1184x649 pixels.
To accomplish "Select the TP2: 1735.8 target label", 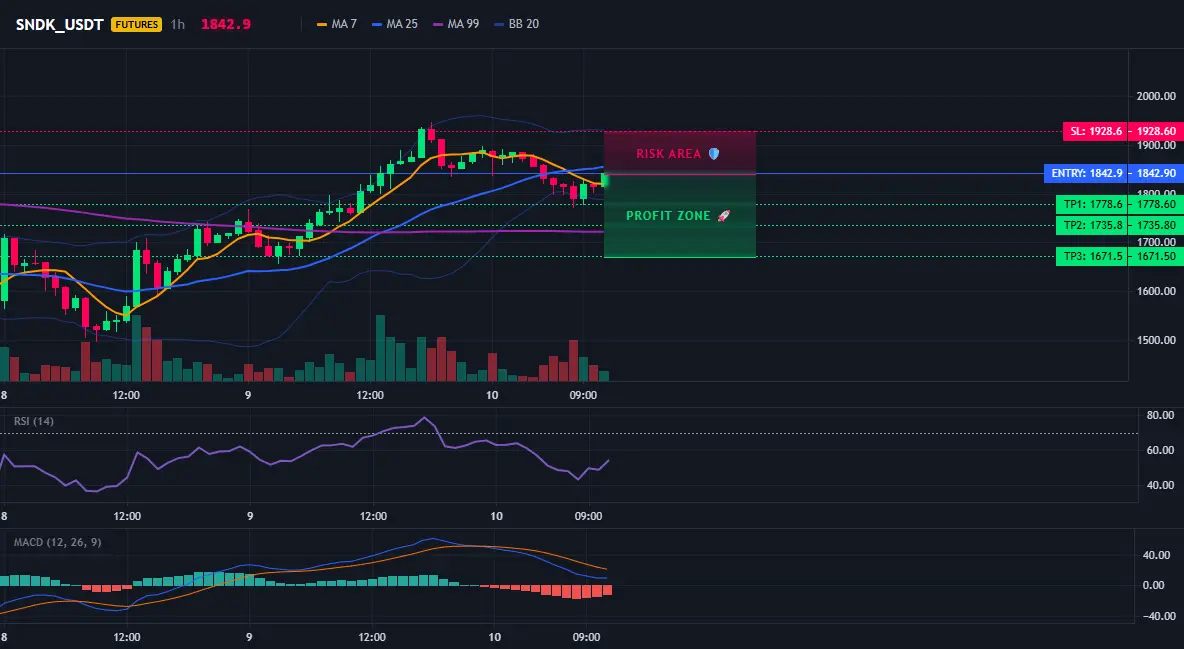I will 1093,225.
